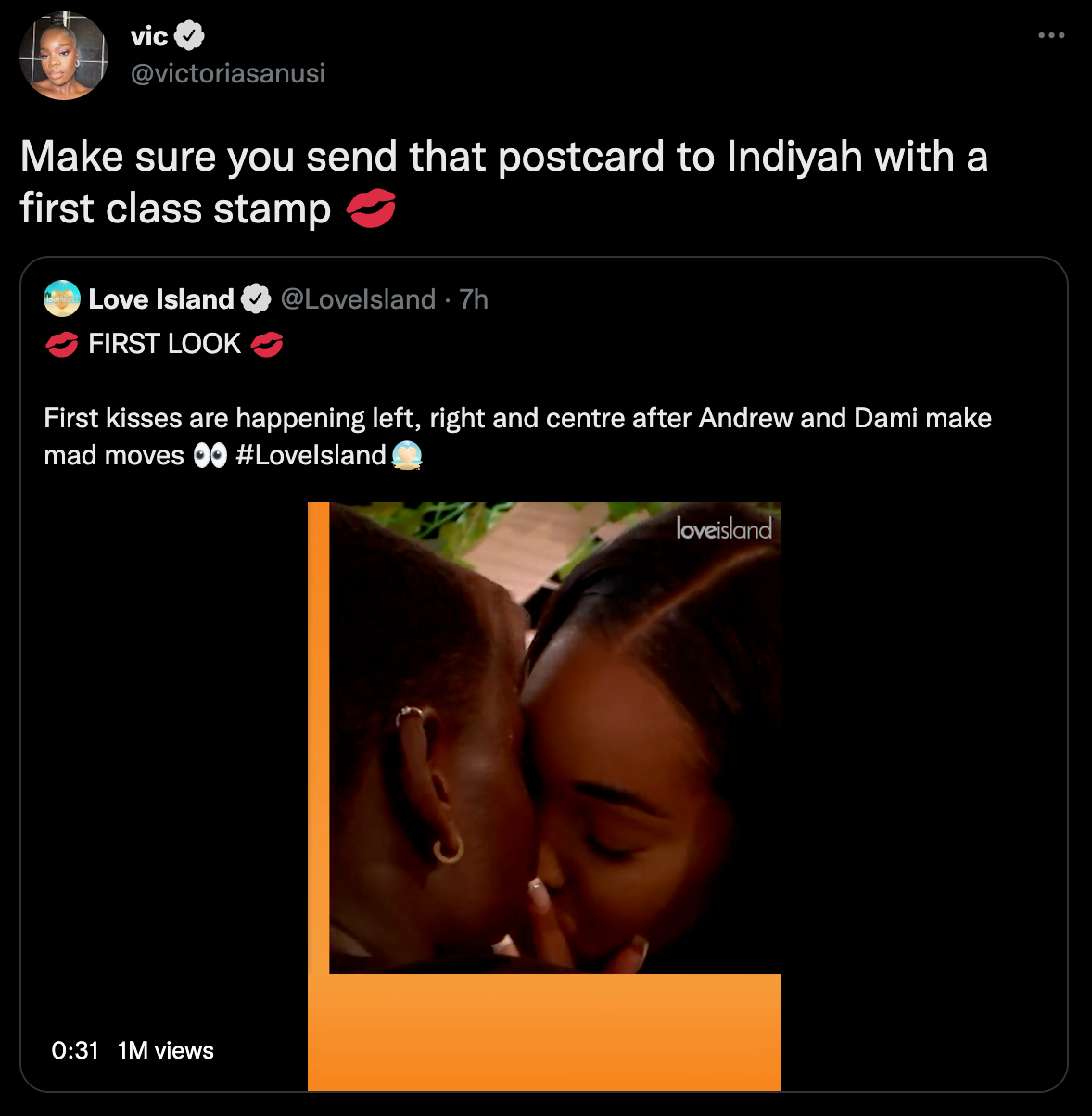Click the Love Island verified badge
The height and width of the screenshot is (1116, 1092).
point(256,299)
